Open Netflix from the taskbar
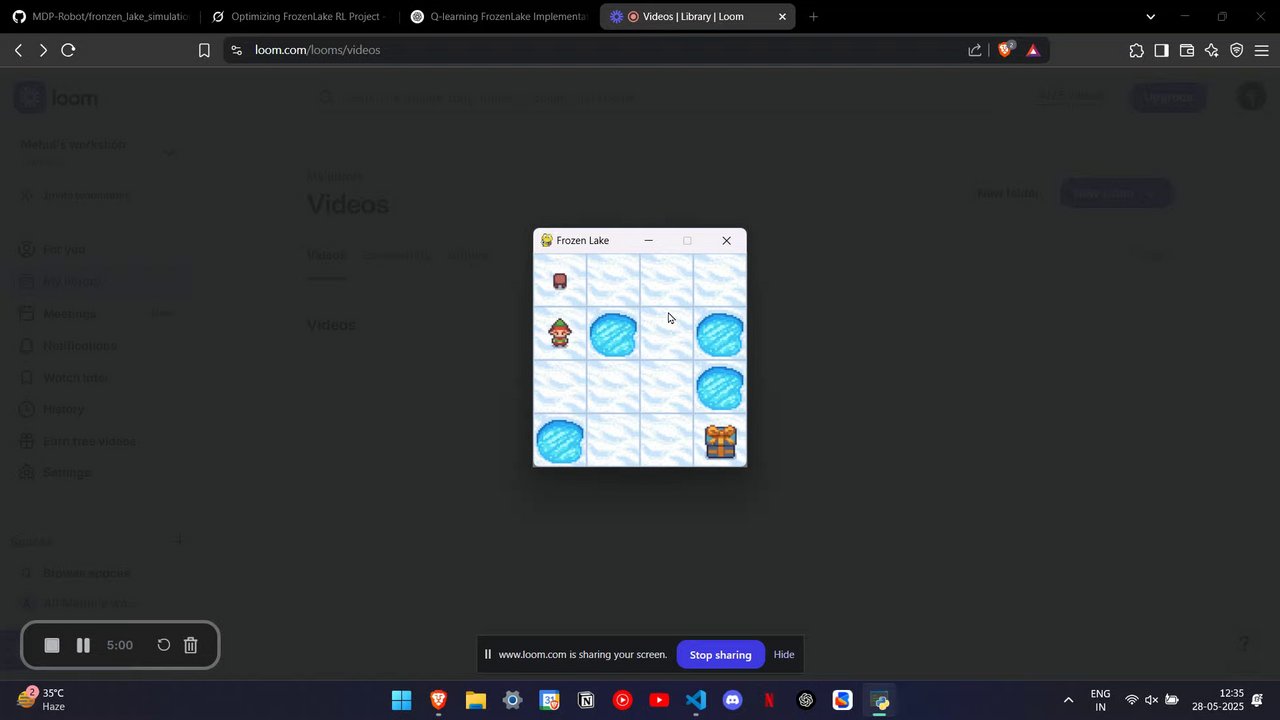Image resolution: width=1280 pixels, height=720 pixels. coord(769,700)
